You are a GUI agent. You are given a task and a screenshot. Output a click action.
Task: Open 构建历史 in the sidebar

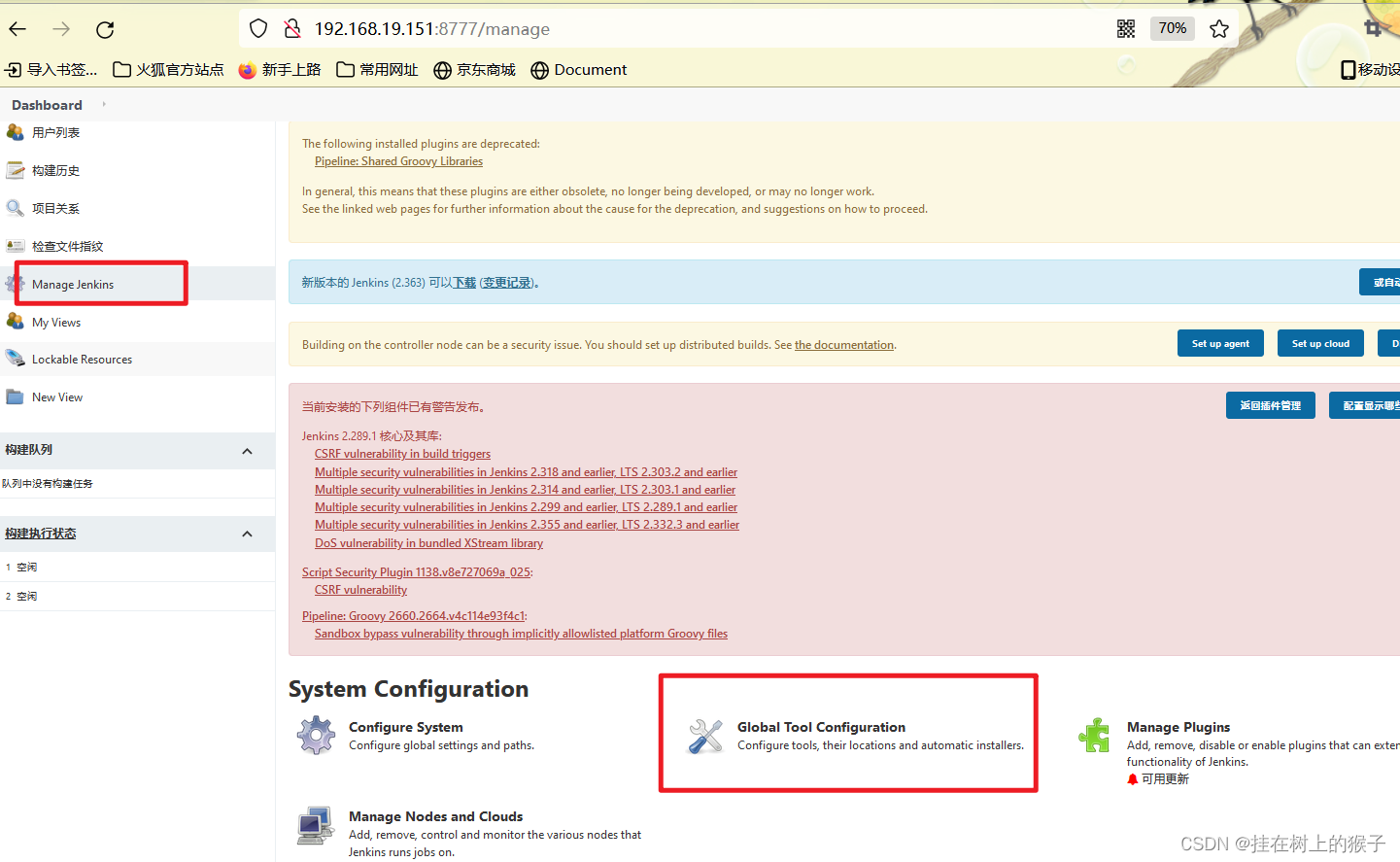pyautogui.click(x=55, y=171)
